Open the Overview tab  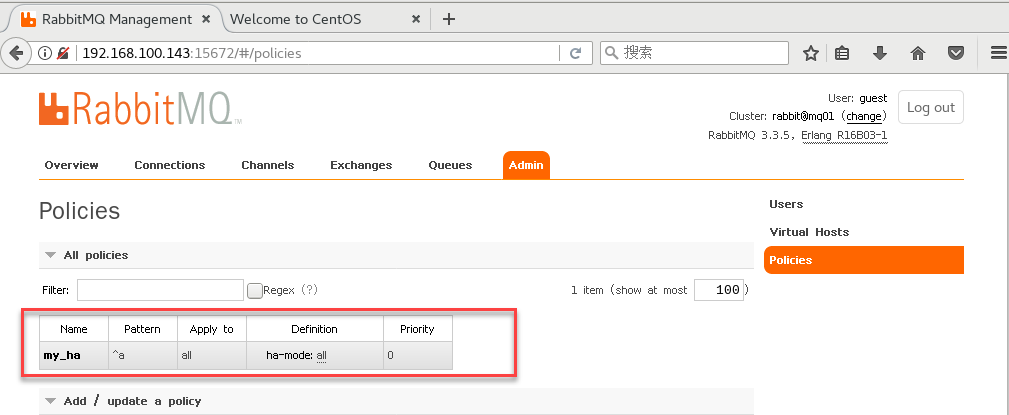71,165
